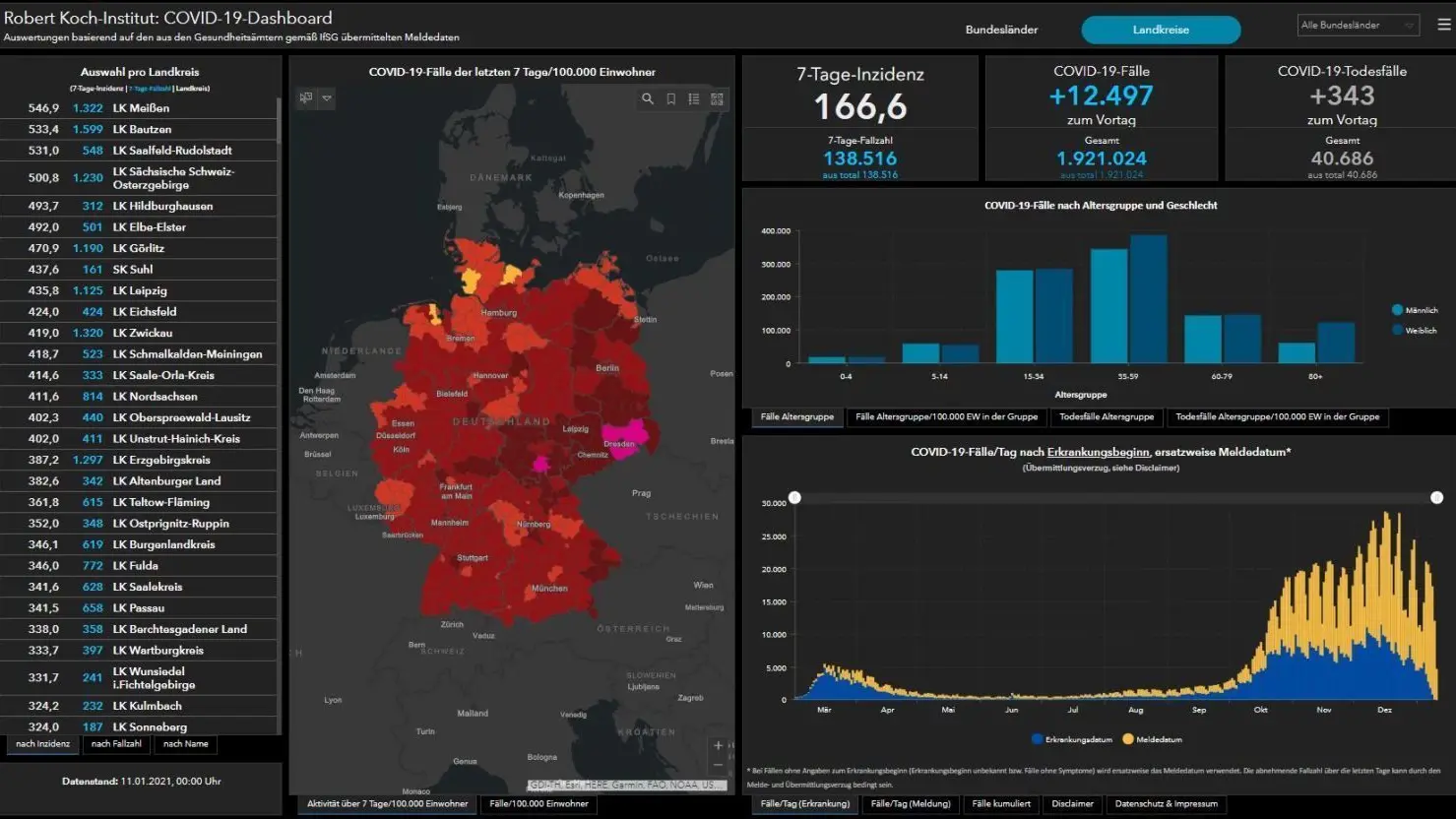Open the Todesfälle Altersgruppe tab

click(1106, 417)
